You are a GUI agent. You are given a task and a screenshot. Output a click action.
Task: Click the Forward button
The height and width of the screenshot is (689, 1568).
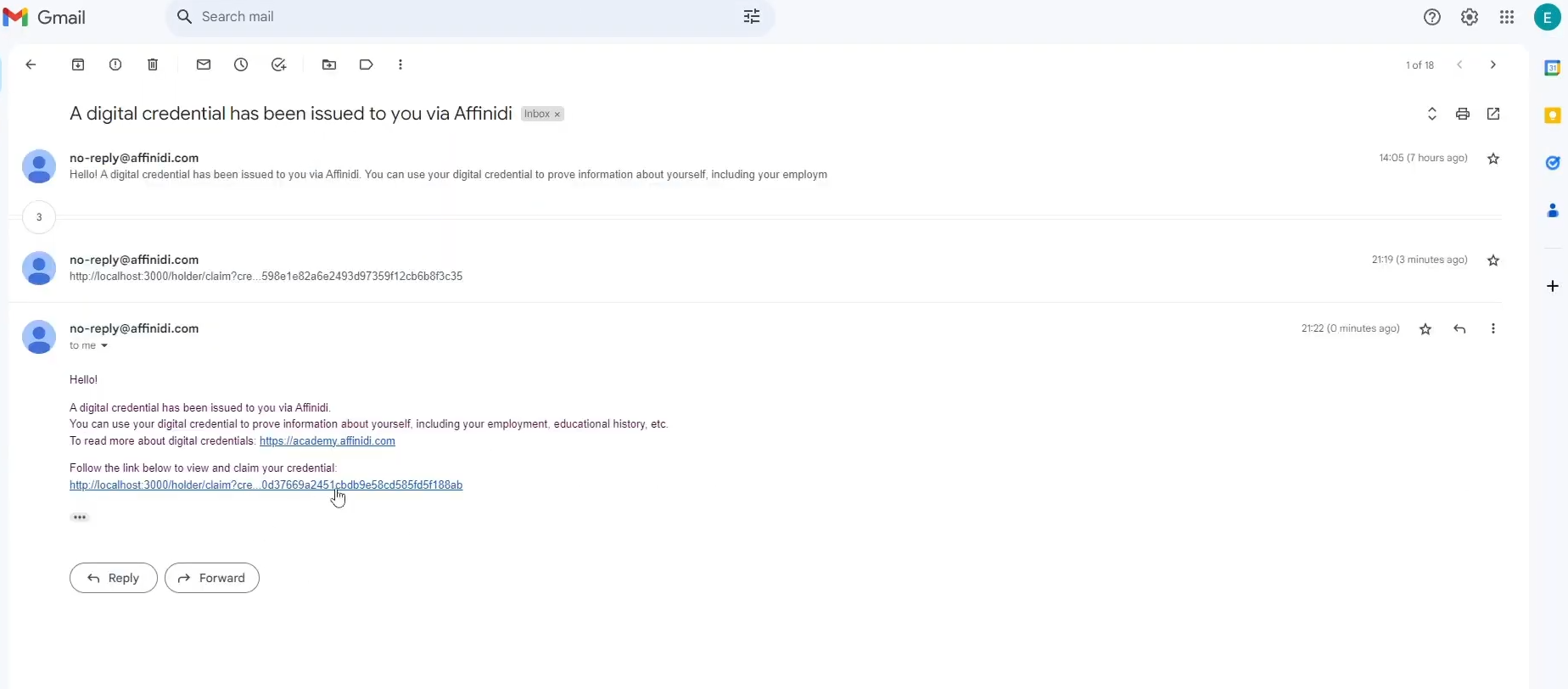click(212, 578)
